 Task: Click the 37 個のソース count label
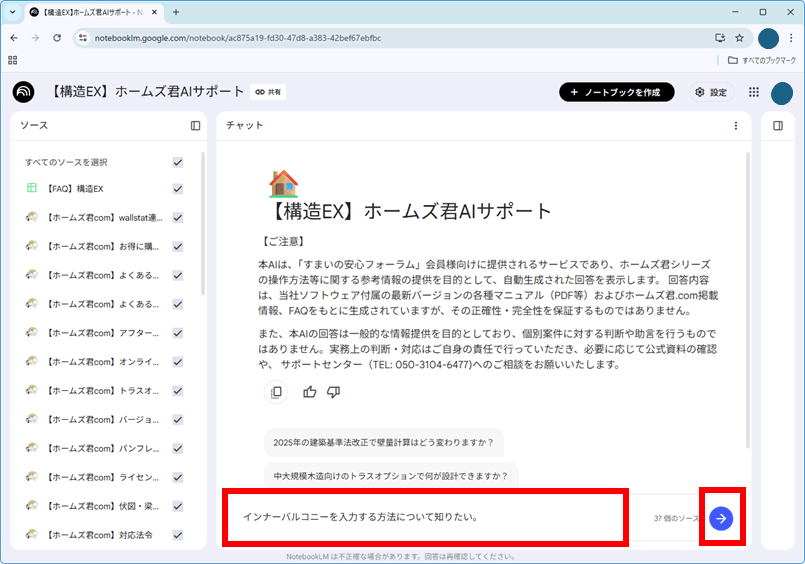click(676, 518)
